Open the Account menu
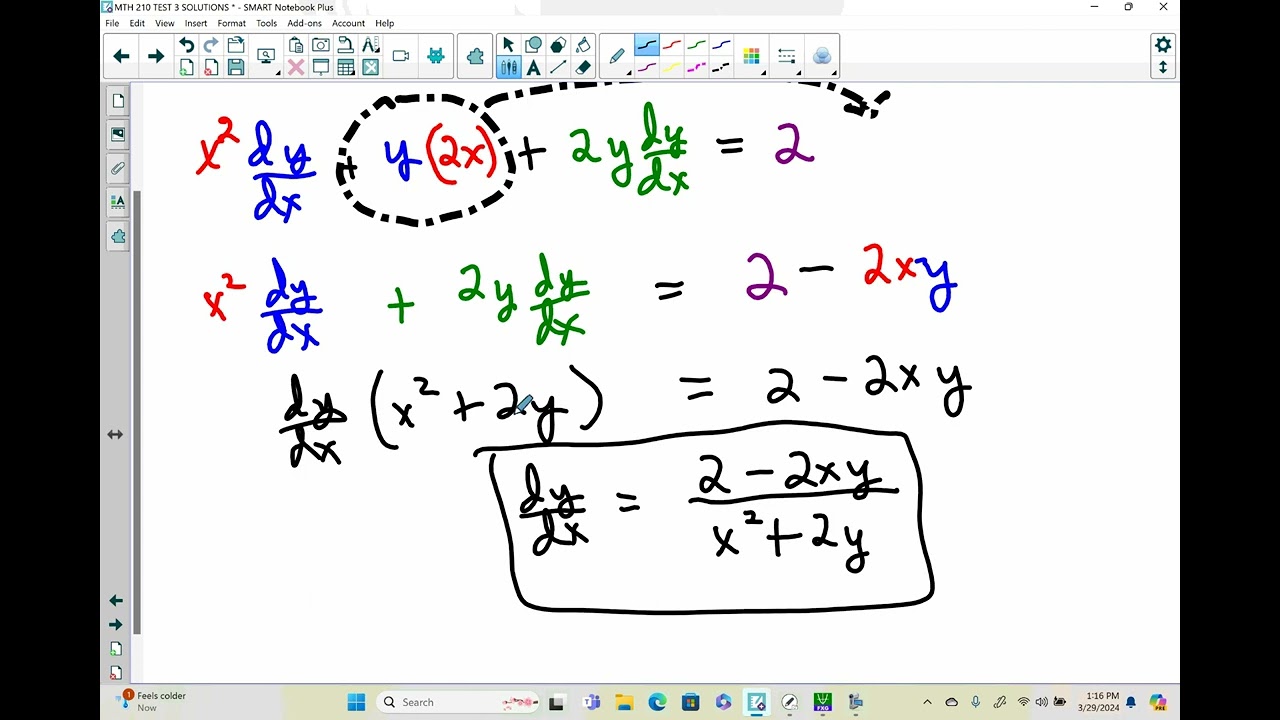Image resolution: width=1280 pixels, height=720 pixels. point(349,23)
